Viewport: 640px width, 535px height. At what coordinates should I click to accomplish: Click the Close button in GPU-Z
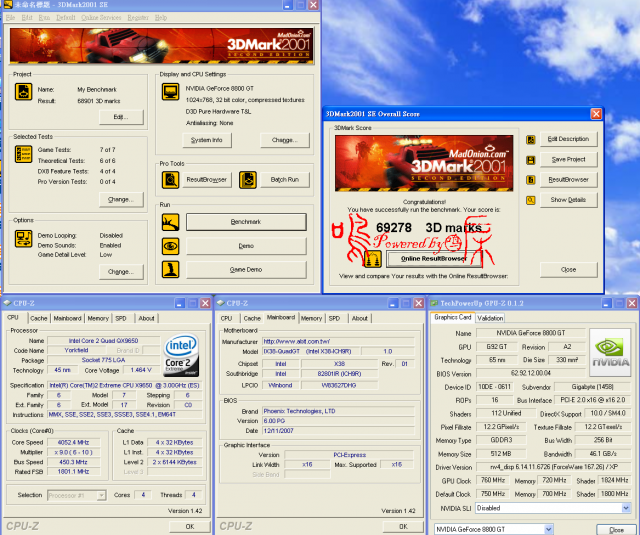click(x=616, y=530)
